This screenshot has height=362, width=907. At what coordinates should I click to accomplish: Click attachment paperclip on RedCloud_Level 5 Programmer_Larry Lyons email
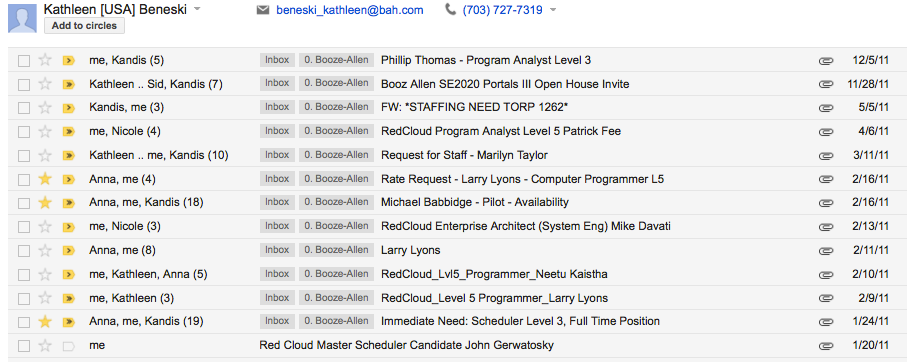click(x=826, y=298)
